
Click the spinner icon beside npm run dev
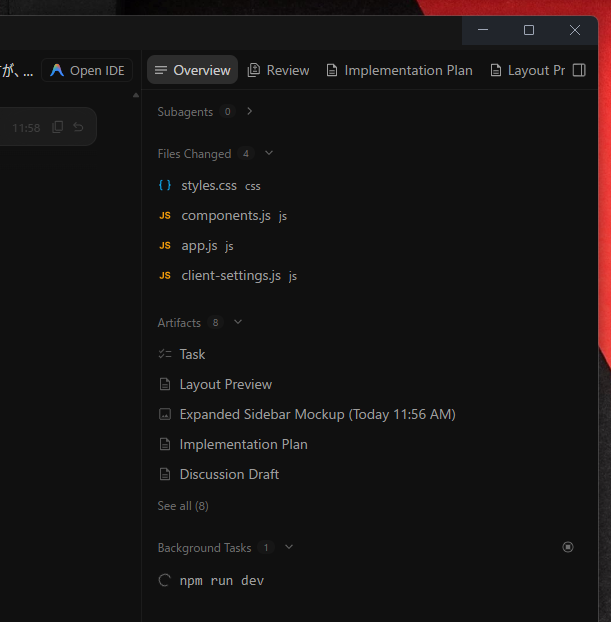[165, 580]
